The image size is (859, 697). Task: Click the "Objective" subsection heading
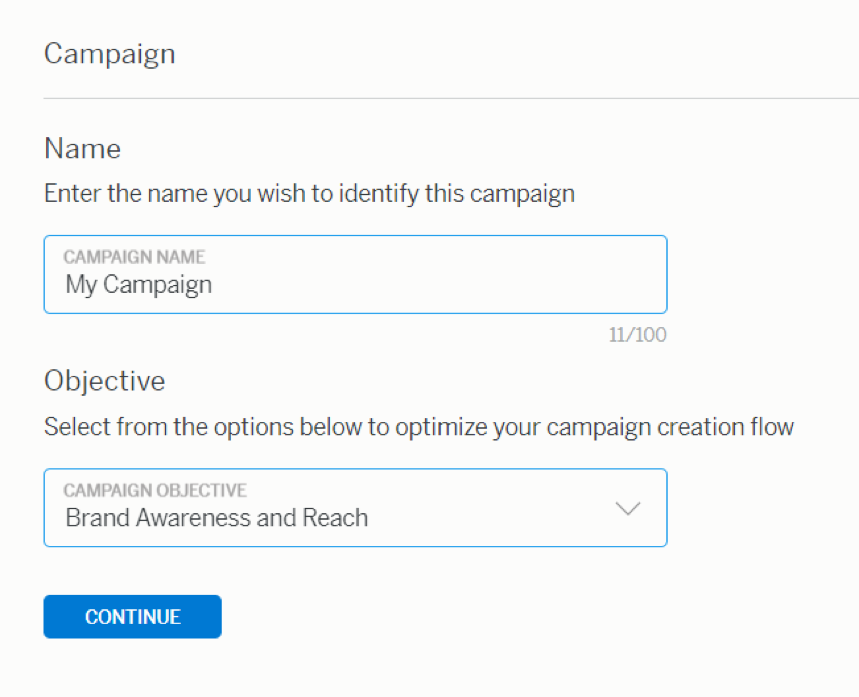click(x=104, y=381)
